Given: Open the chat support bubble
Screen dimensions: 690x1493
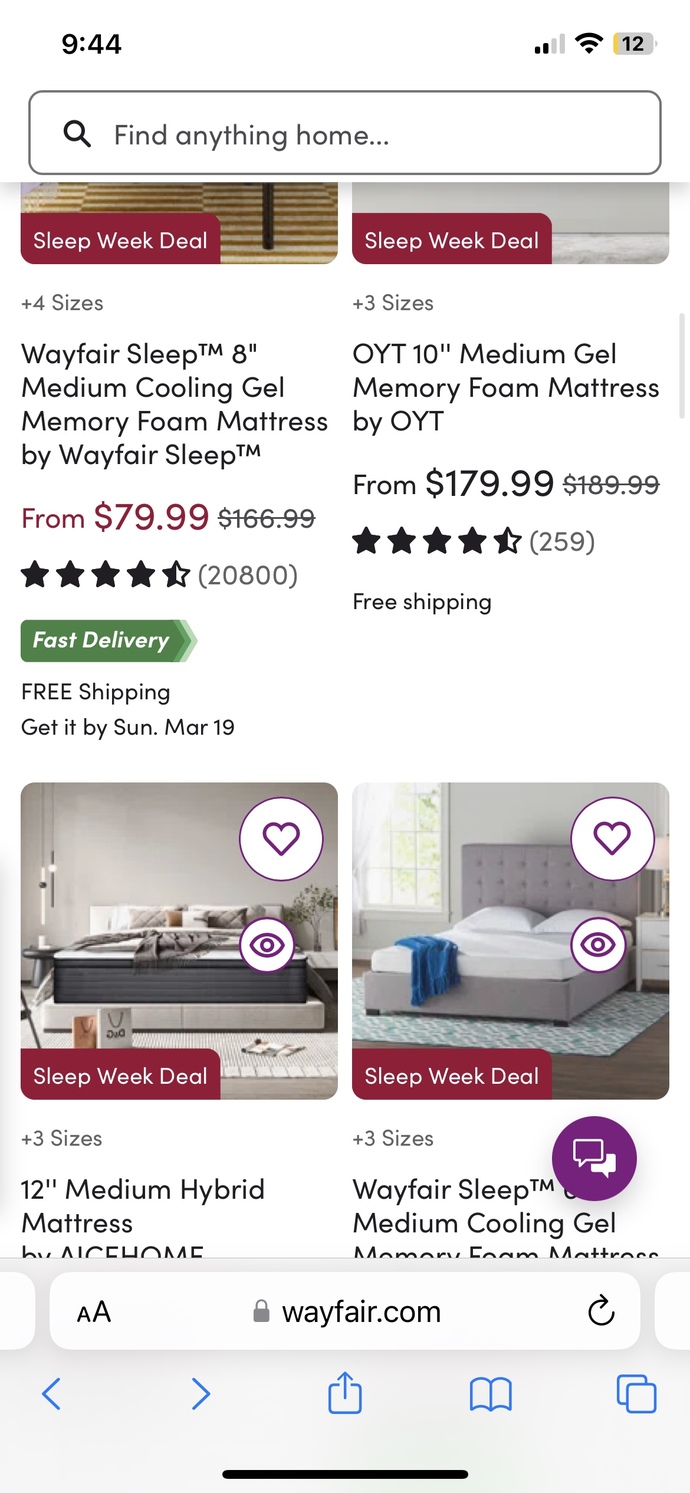Looking at the screenshot, I should [594, 1158].
